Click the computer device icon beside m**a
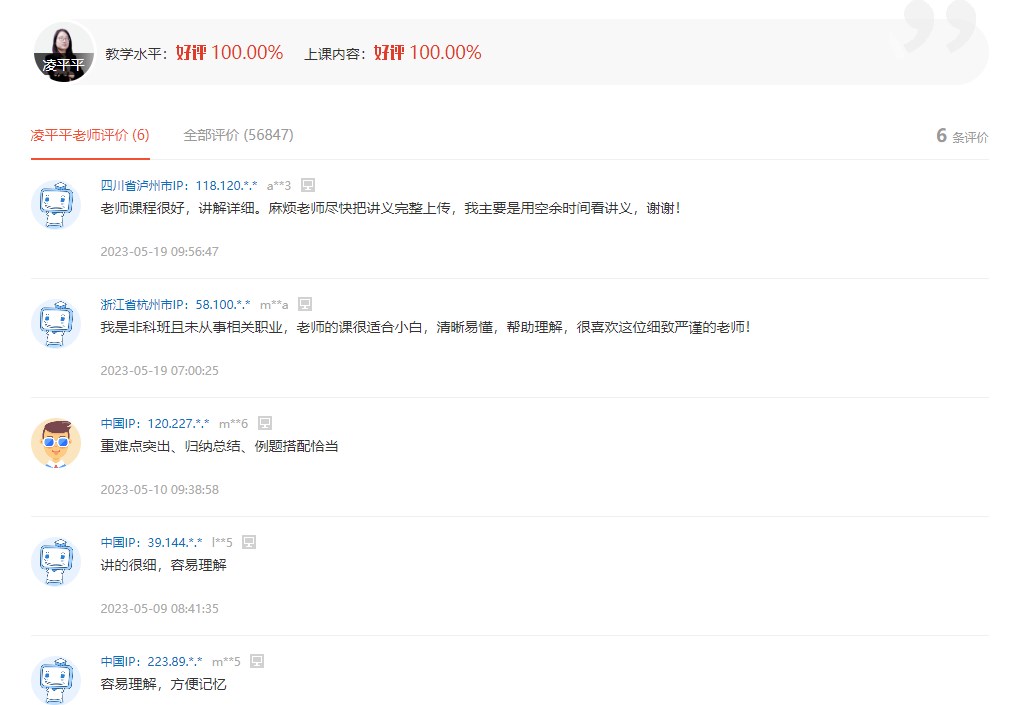The width and height of the screenshot is (1014, 705). click(x=305, y=305)
